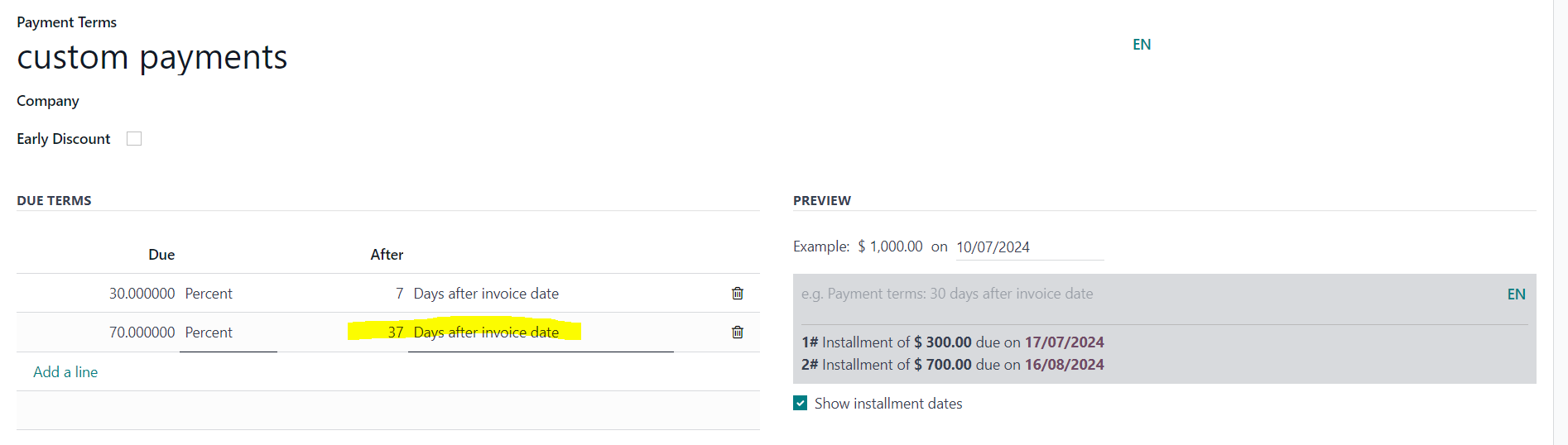Click the Due column header
The height and width of the screenshot is (445, 1568).
pos(161,255)
